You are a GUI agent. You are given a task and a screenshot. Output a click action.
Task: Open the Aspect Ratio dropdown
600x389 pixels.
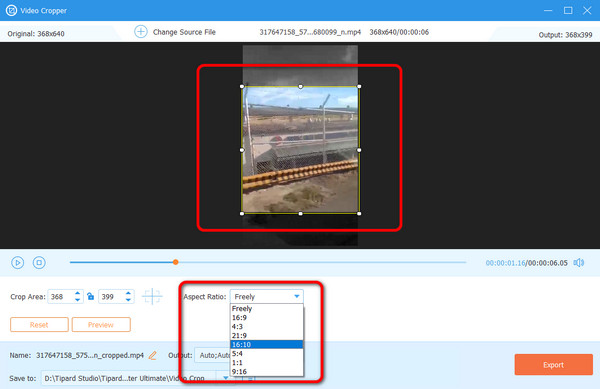(x=267, y=296)
